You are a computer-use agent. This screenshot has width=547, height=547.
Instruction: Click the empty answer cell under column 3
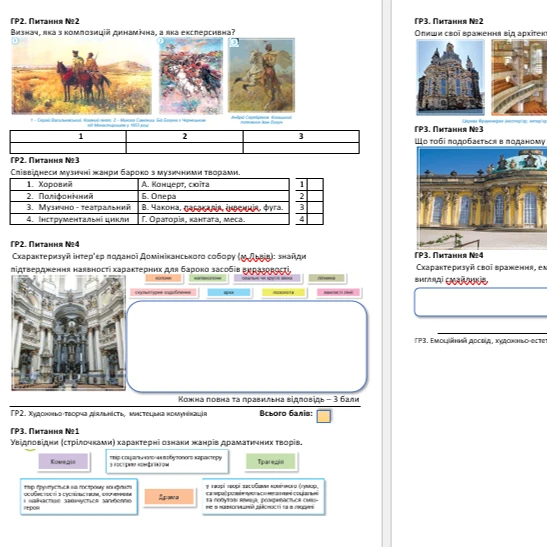301,148
